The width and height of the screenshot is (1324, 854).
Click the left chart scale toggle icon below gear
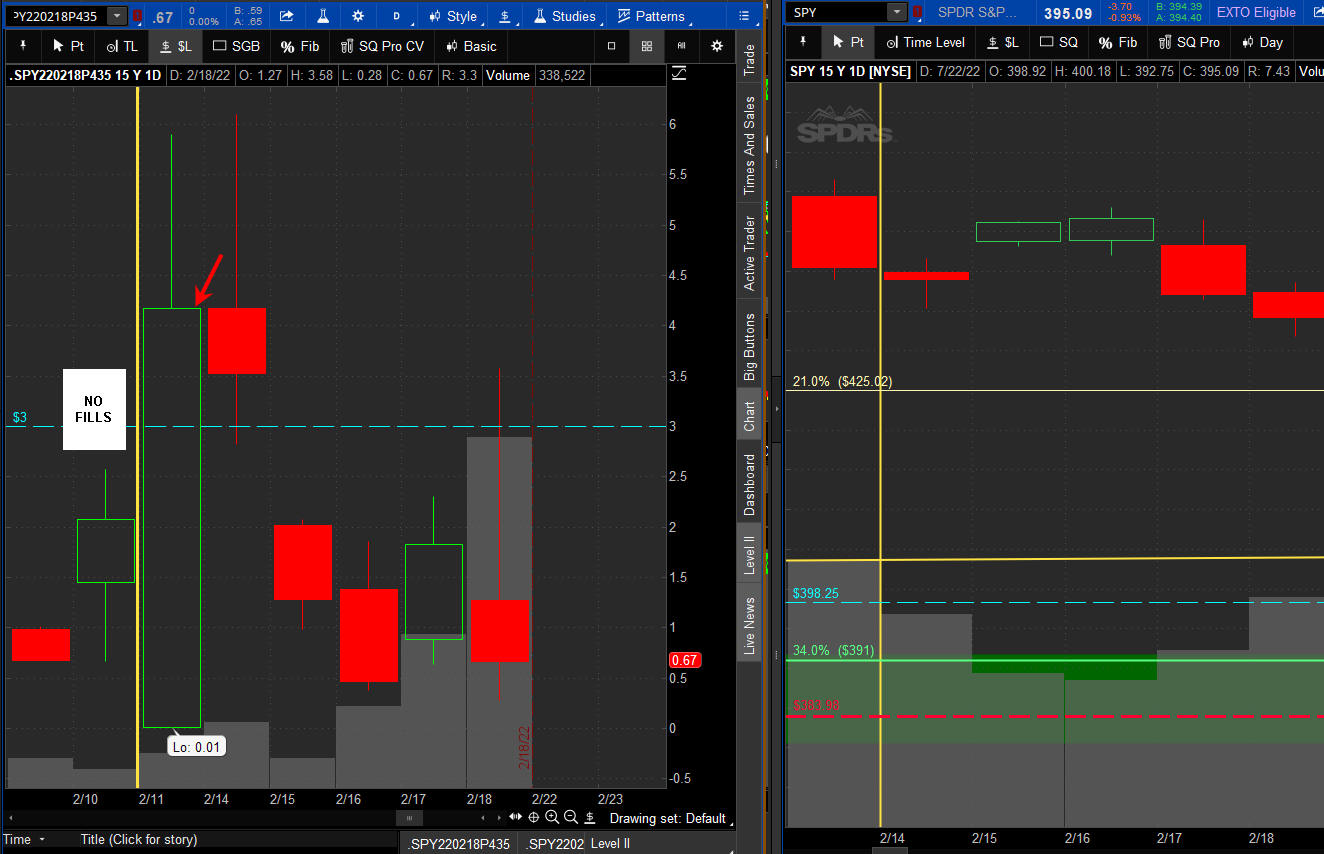(x=680, y=74)
